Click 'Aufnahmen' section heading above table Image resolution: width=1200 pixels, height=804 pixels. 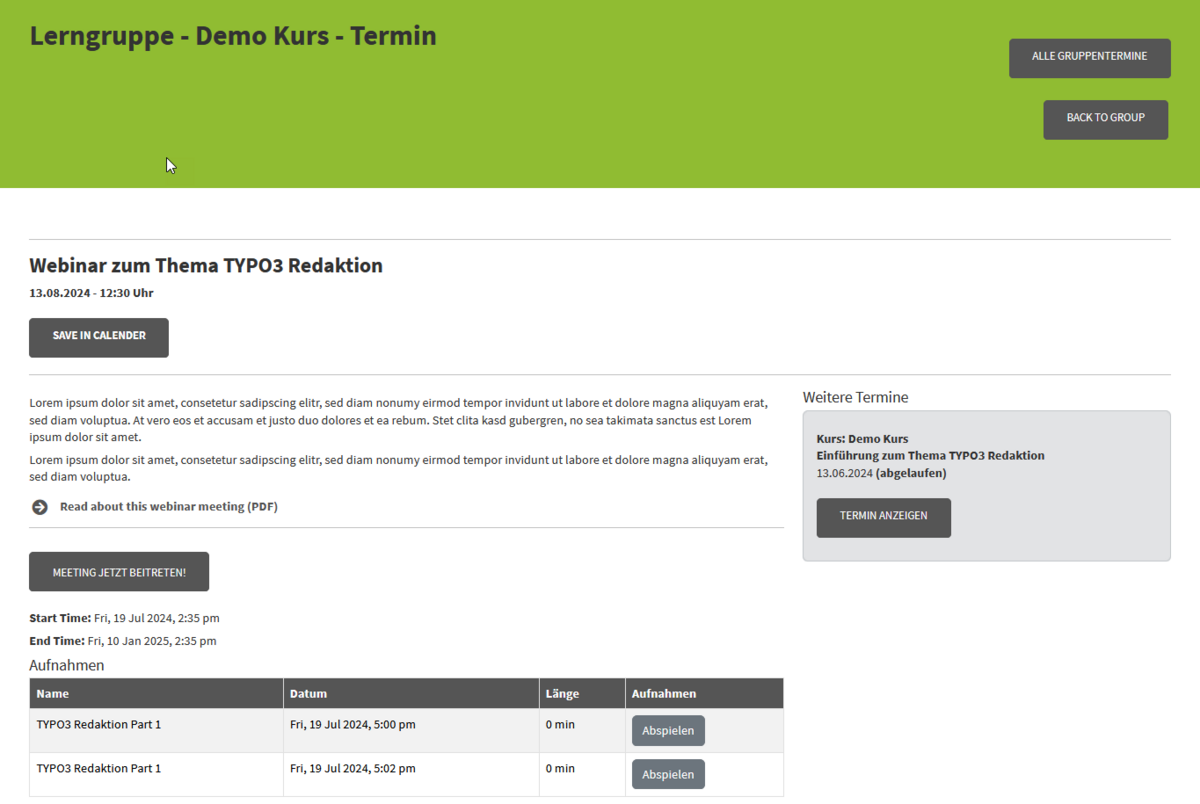pyautogui.click(x=67, y=665)
